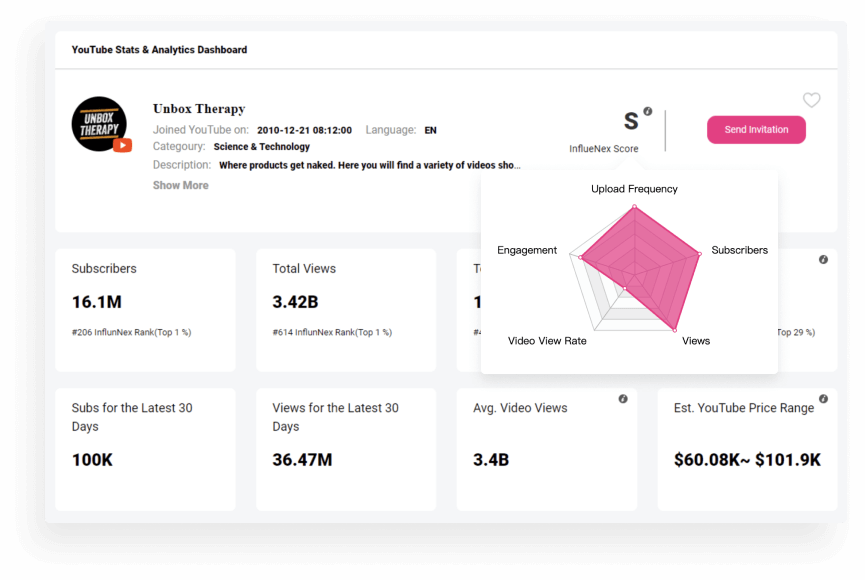This screenshot has height=580, width=865.
Task: Click the $60.08K~ $101.9K price range
Action: (747, 460)
